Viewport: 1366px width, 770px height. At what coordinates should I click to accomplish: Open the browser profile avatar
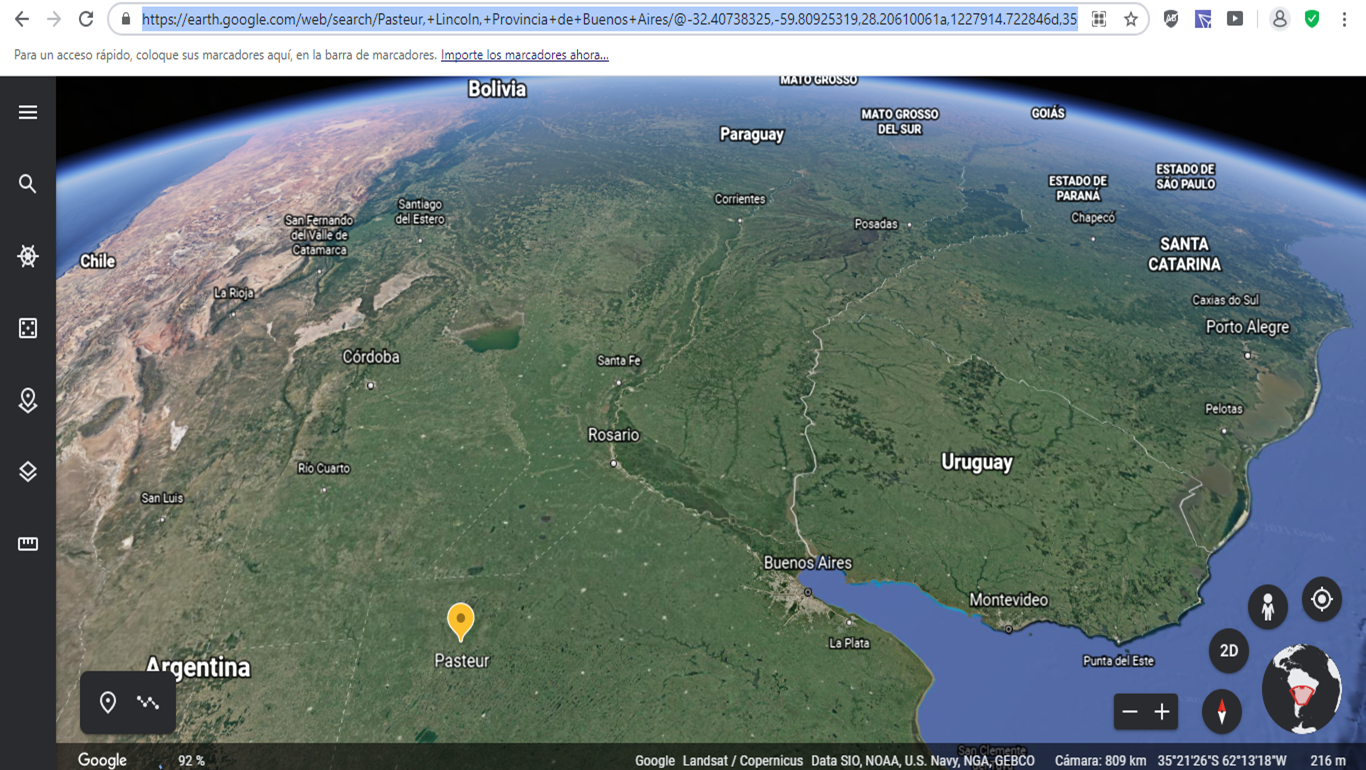pyautogui.click(x=1280, y=19)
